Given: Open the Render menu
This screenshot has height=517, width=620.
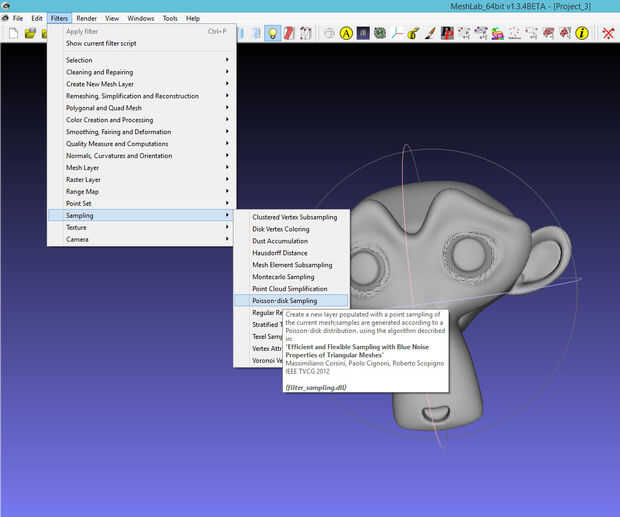Looking at the screenshot, I should (87, 18).
